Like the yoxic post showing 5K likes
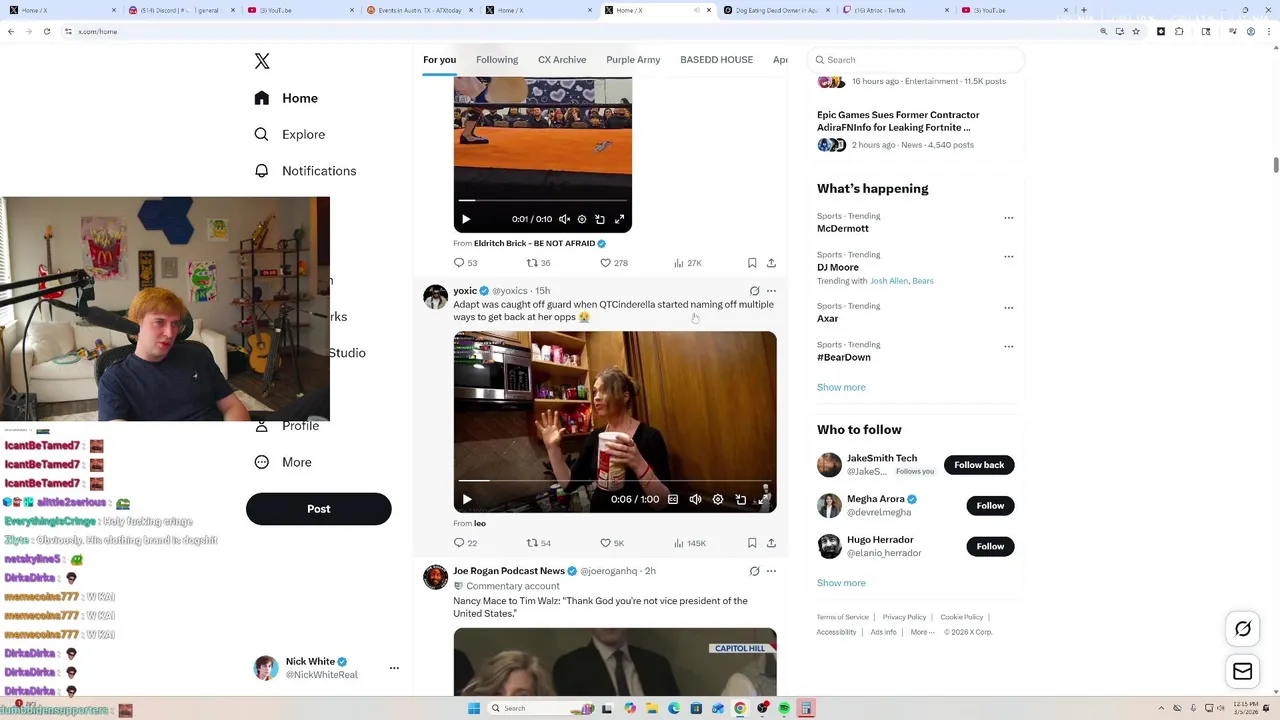This screenshot has height=720, width=1280. [x=612, y=543]
